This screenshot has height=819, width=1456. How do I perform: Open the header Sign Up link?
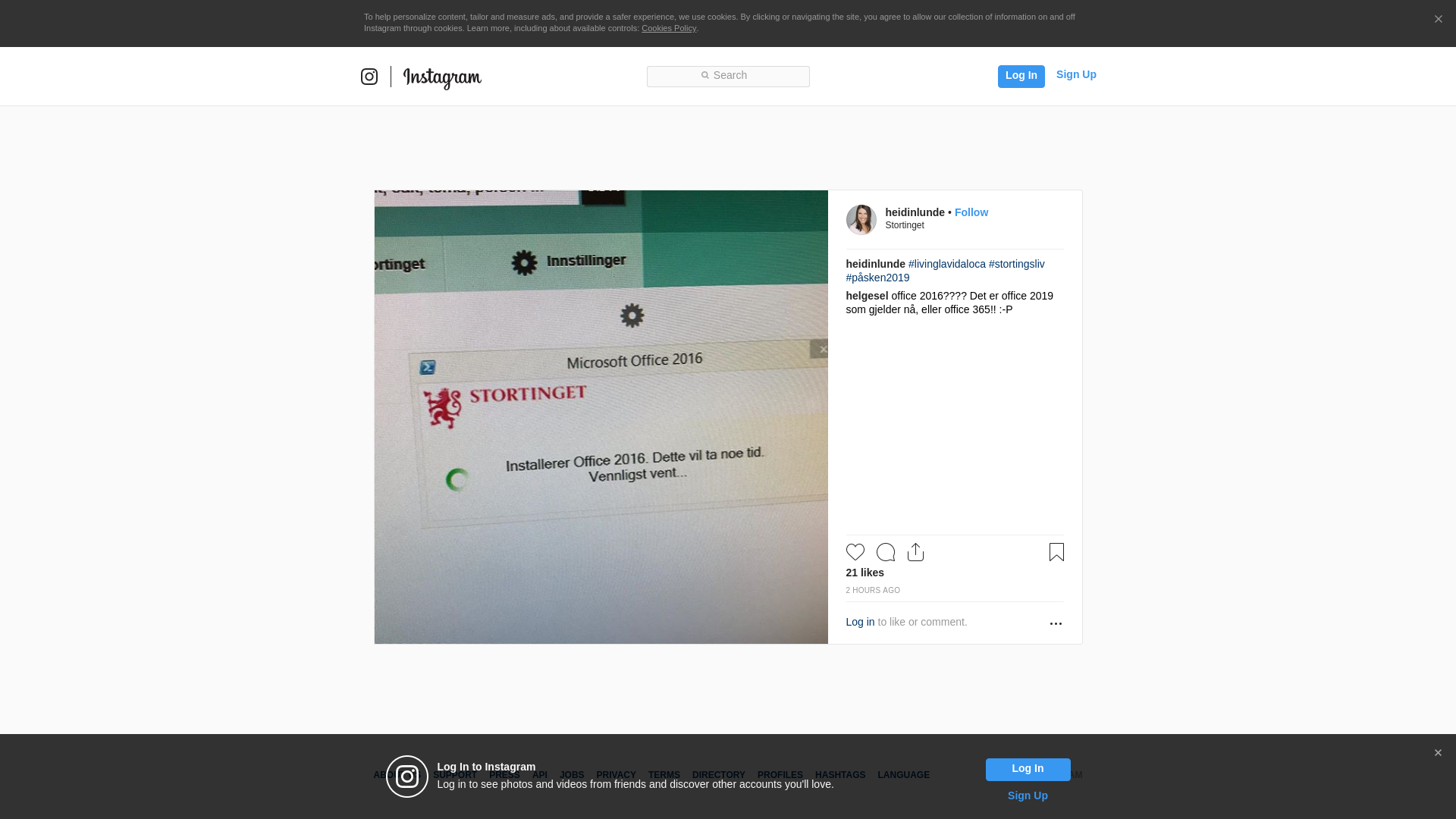[1076, 74]
